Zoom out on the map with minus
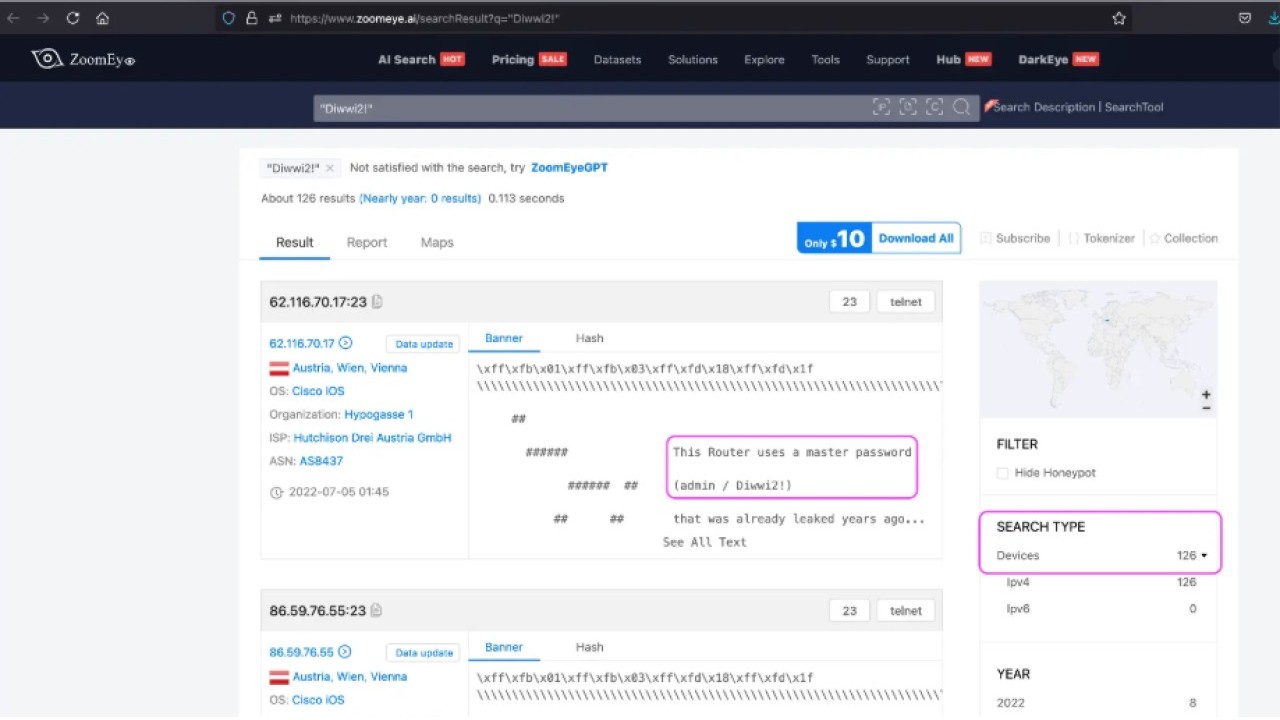 1206,407
